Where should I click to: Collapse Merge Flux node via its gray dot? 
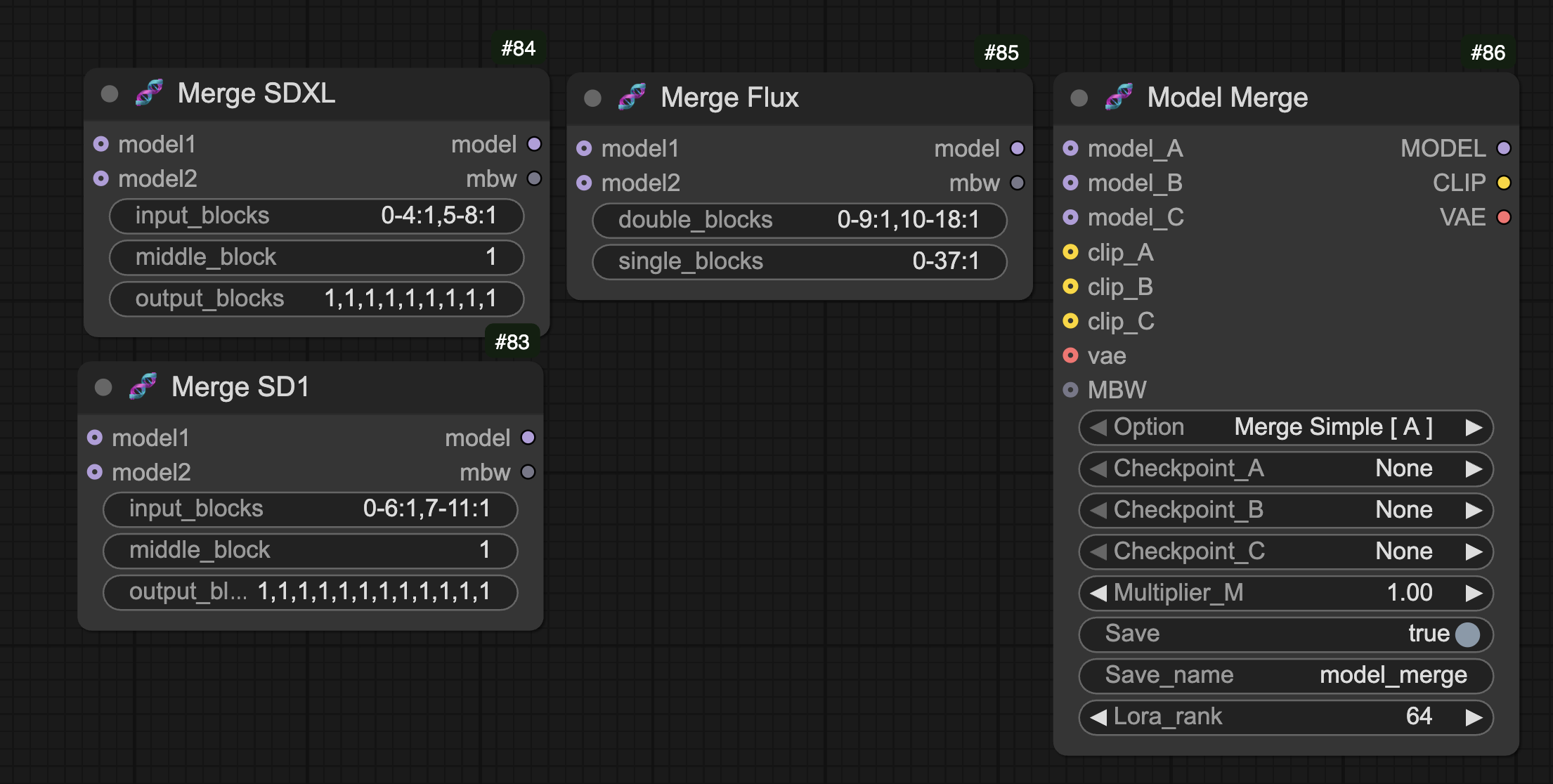(592, 98)
